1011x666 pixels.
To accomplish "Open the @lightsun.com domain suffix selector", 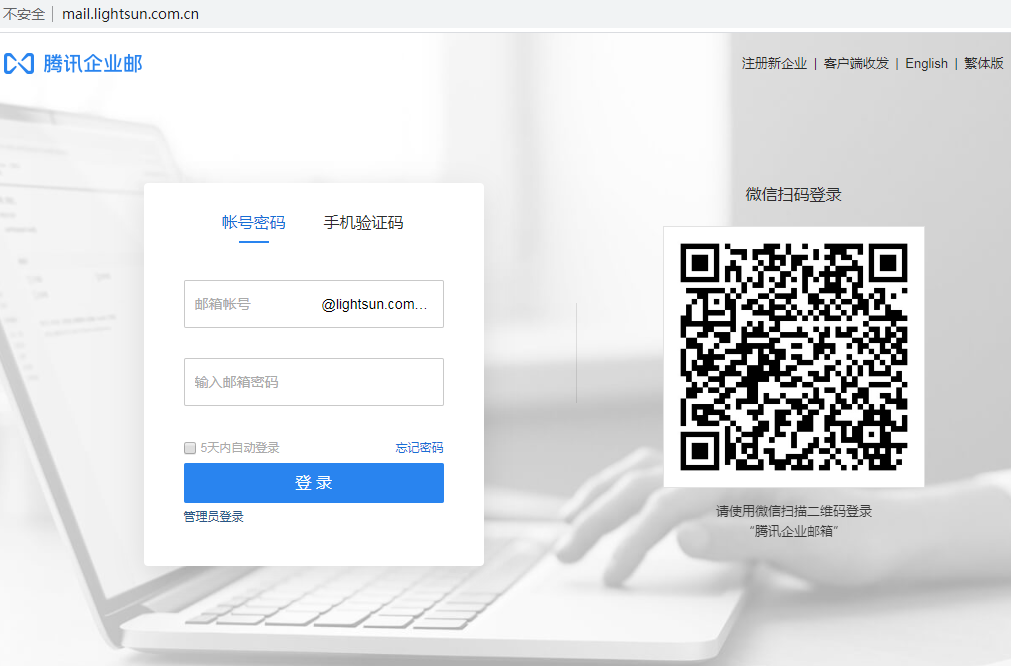I will [374, 305].
